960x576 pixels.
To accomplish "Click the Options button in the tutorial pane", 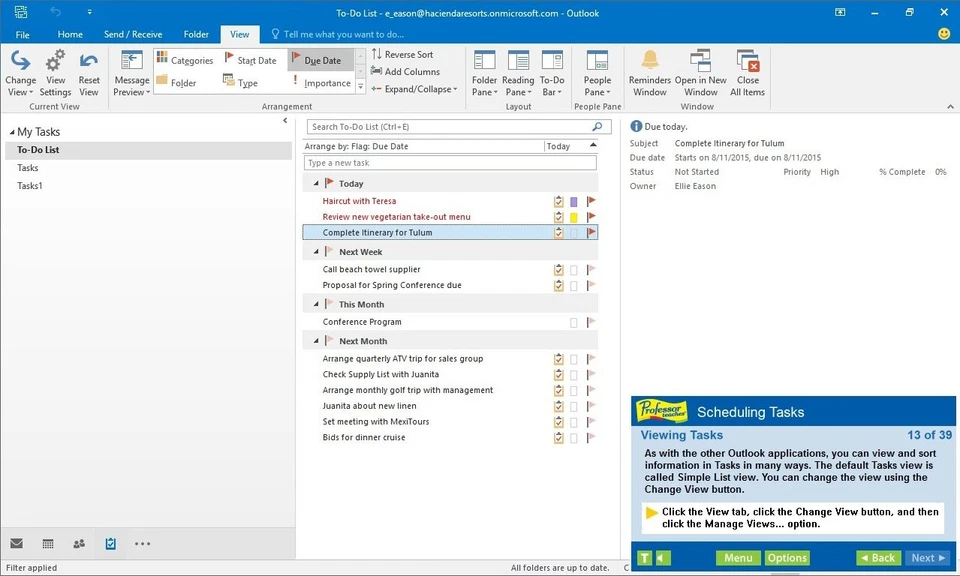I will (x=786, y=557).
